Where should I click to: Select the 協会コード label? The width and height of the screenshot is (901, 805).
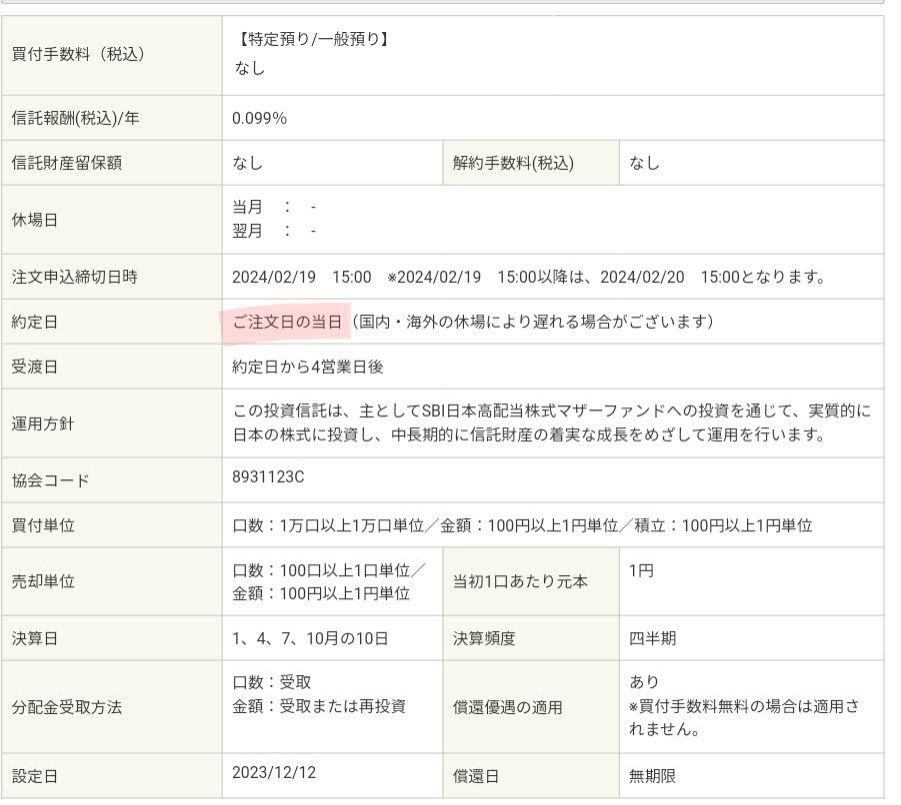(51, 480)
